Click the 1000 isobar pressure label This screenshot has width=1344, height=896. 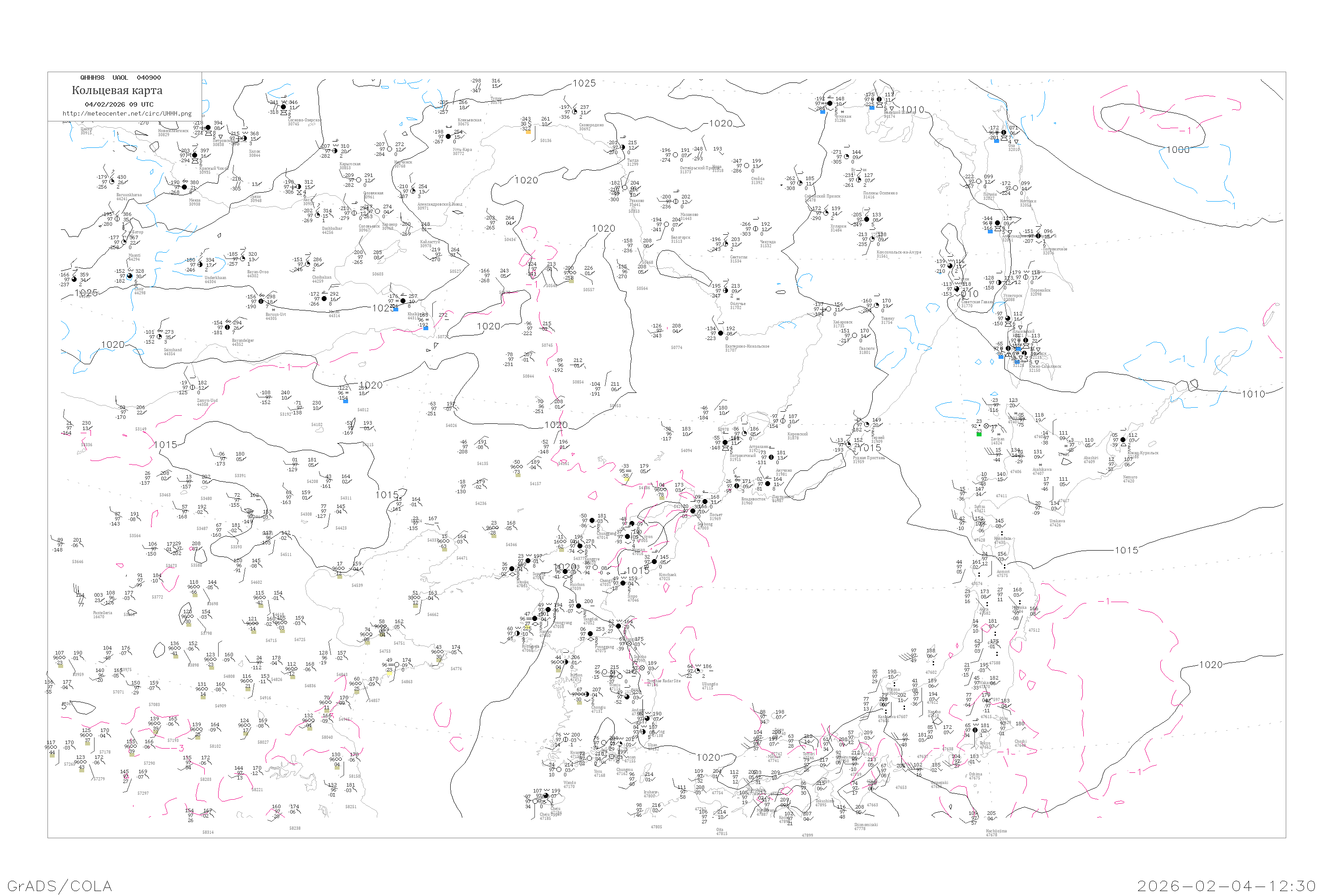[1178, 150]
